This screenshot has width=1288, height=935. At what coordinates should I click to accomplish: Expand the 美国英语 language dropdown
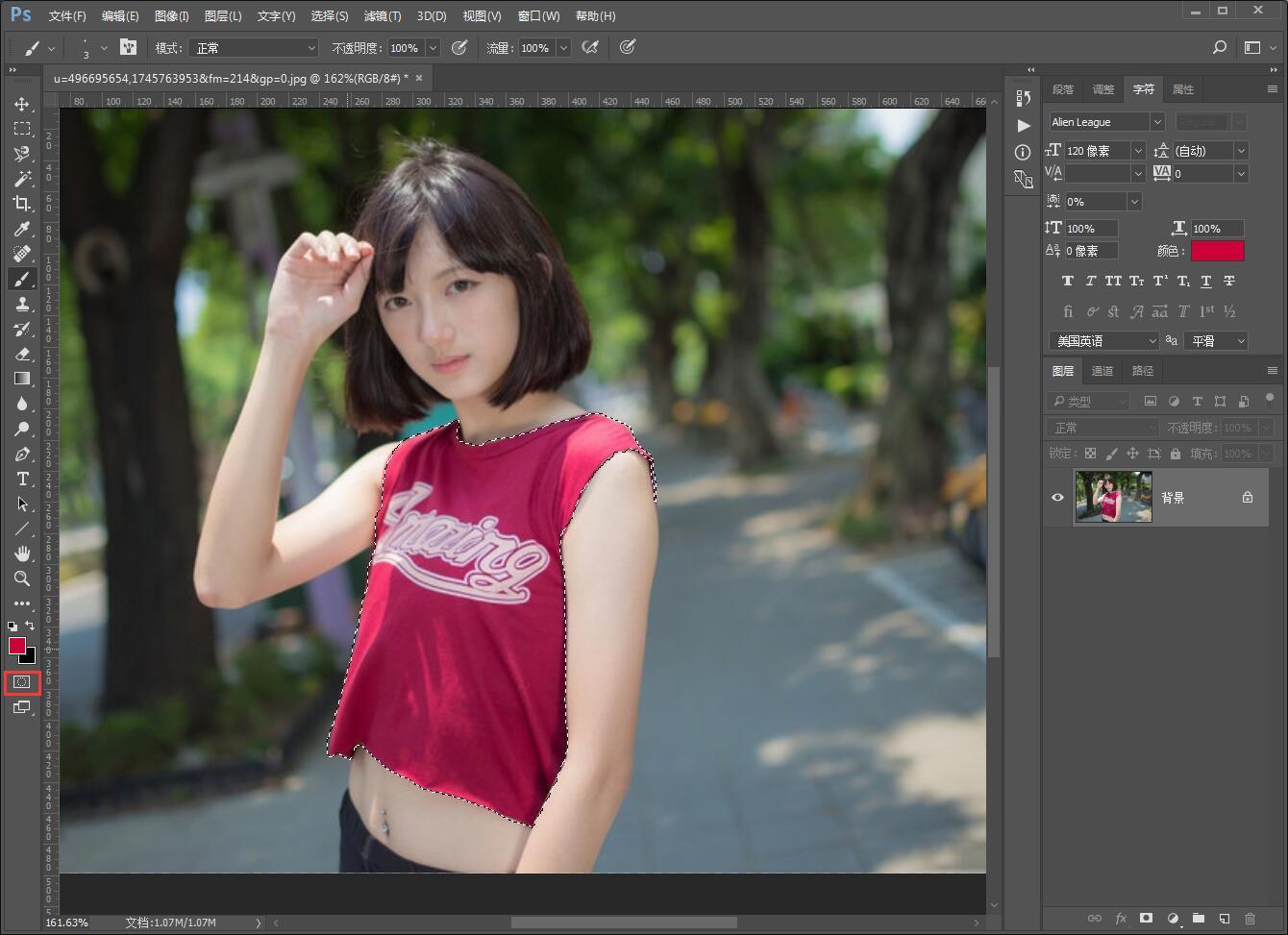(1104, 341)
